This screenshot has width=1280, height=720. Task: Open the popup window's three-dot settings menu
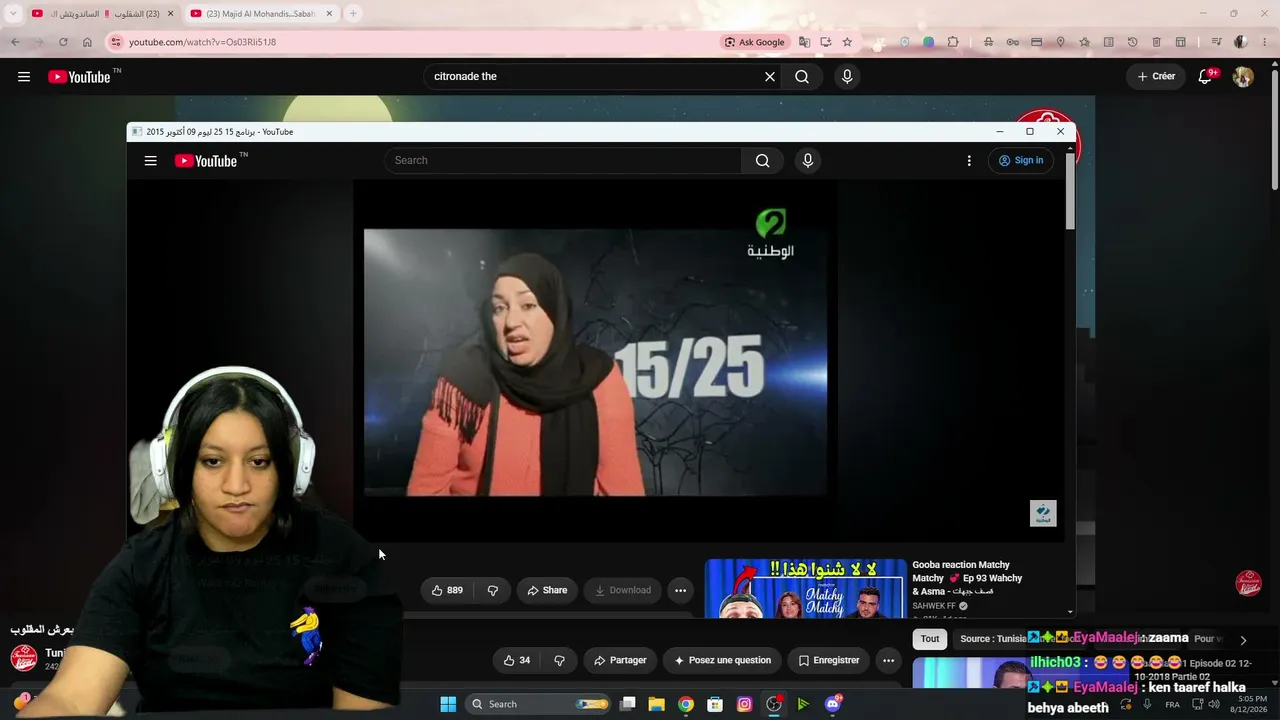pos(969,161)
